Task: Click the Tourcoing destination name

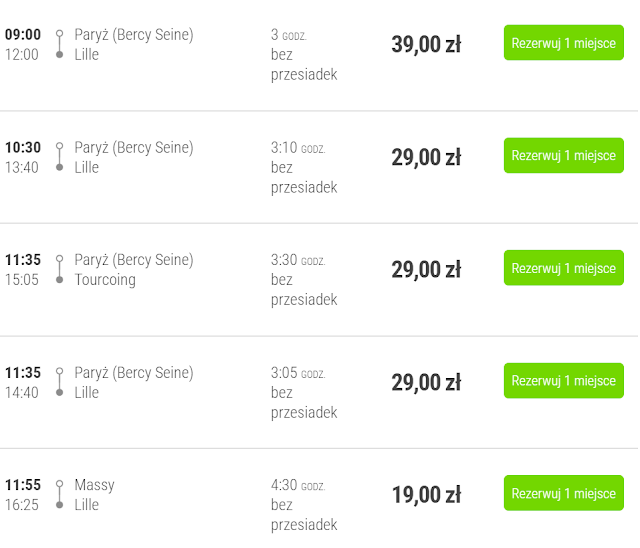Action: pos(105,280)
